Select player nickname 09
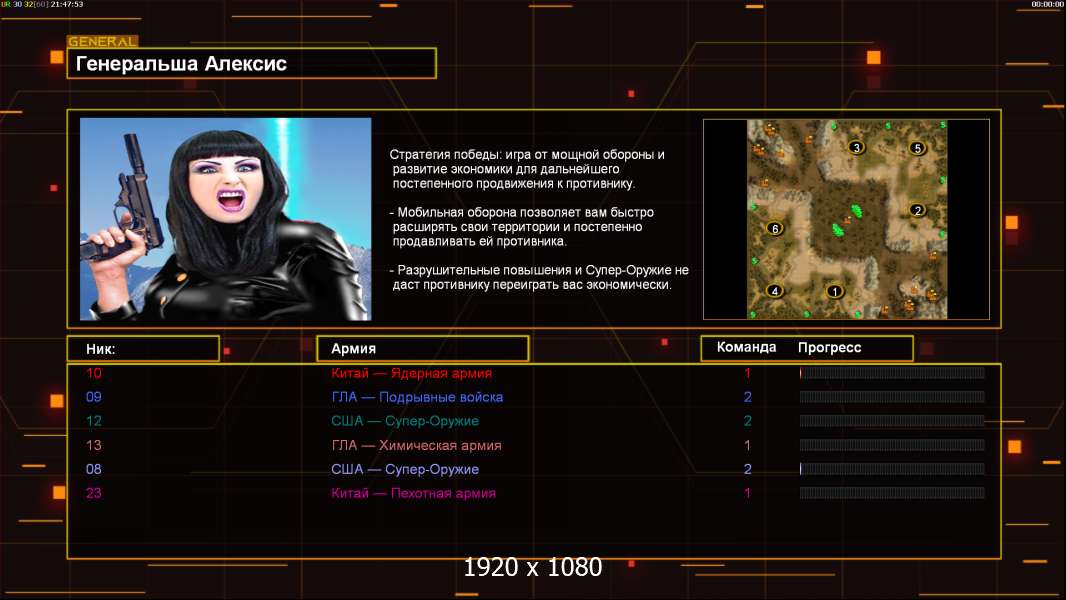Screen dimensions: 1066x600 click(94, 397)
